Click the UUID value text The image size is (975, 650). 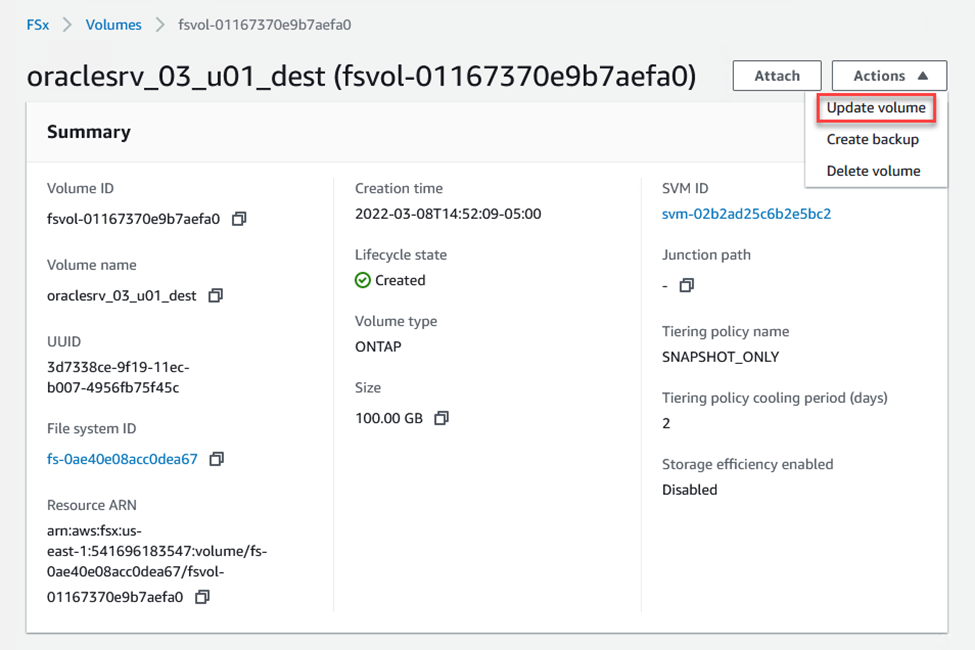pos(118,377)
